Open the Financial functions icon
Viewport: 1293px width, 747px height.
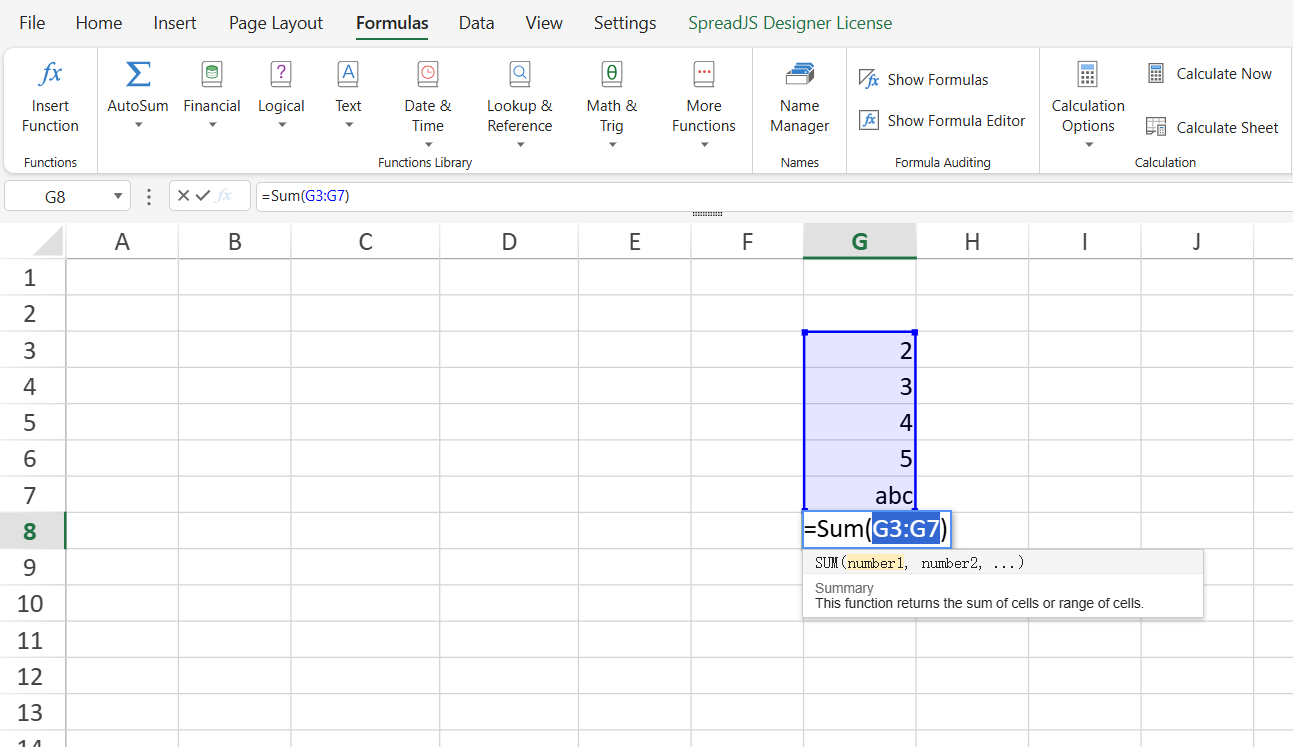pos(212,74)
